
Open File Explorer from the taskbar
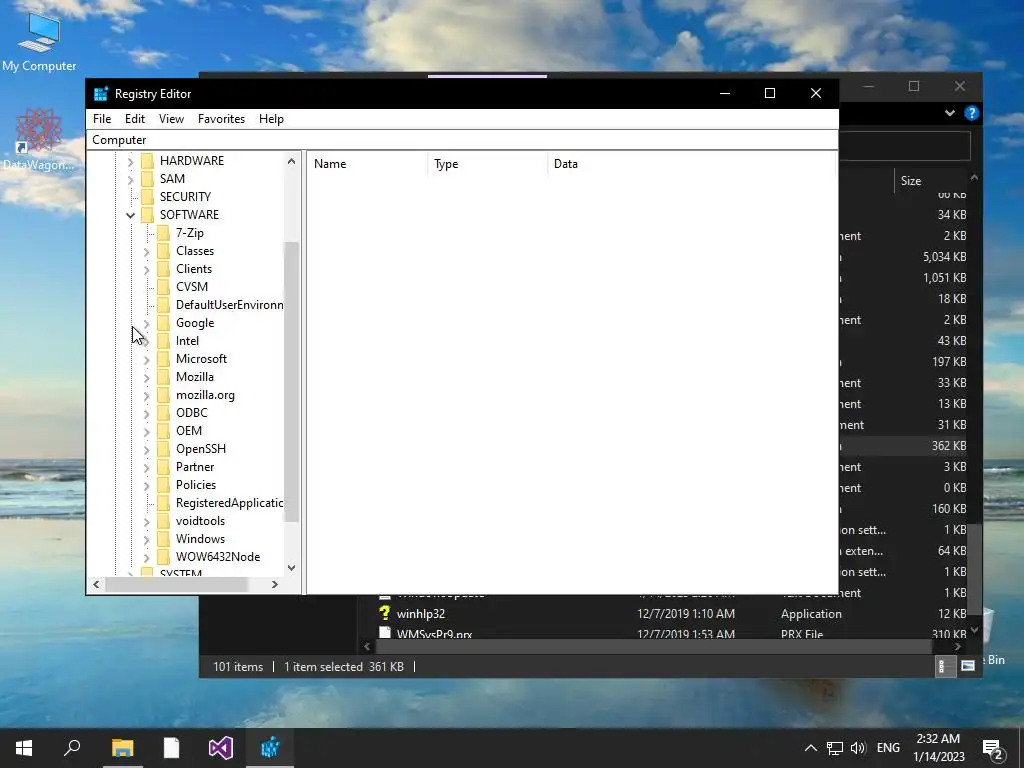122,748
